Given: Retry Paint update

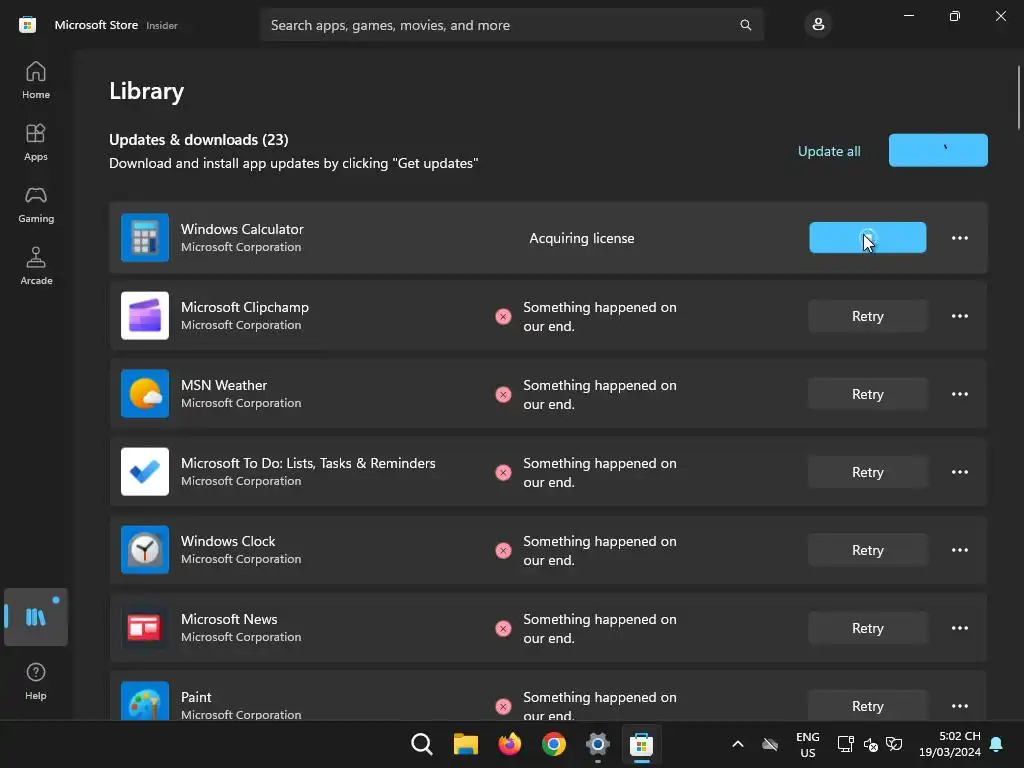Looking at the screenshot, I should 867,705.
